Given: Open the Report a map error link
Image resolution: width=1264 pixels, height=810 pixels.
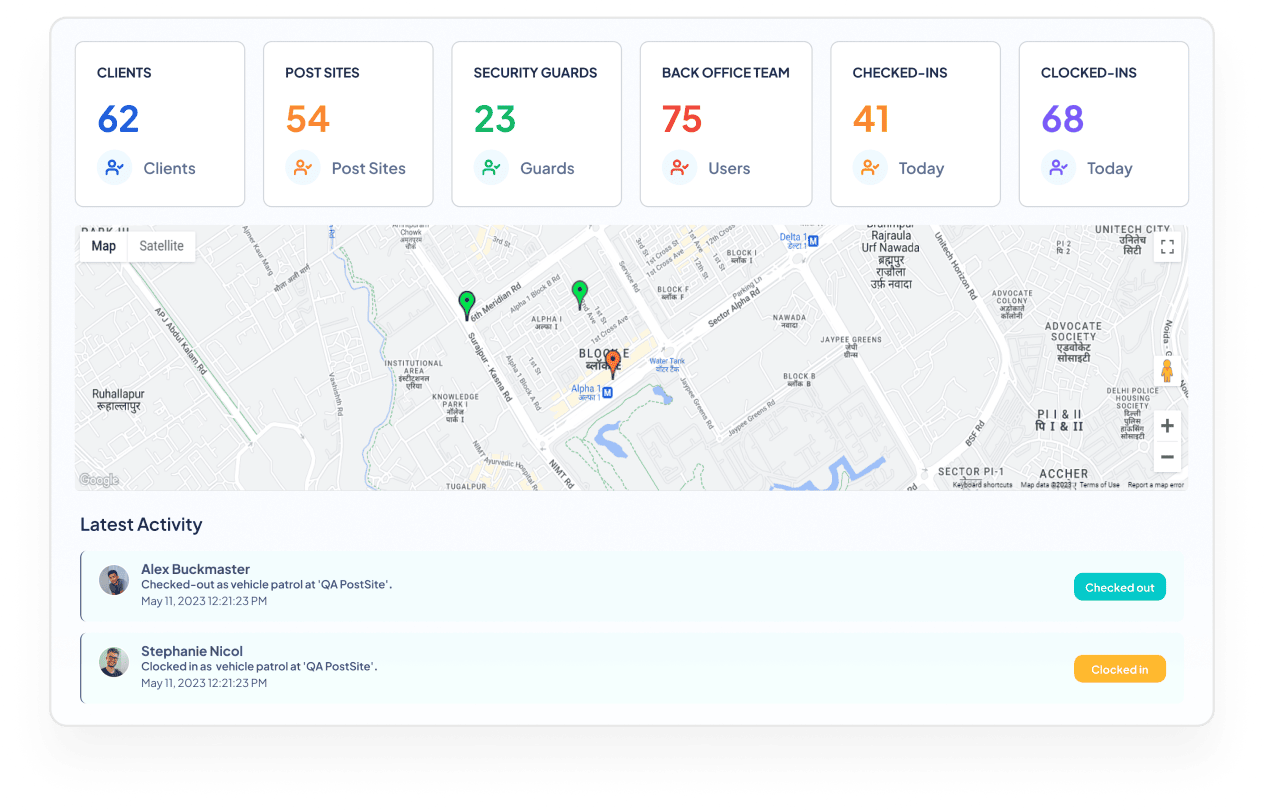Looking at the screenshot, I should point(1155,485).
